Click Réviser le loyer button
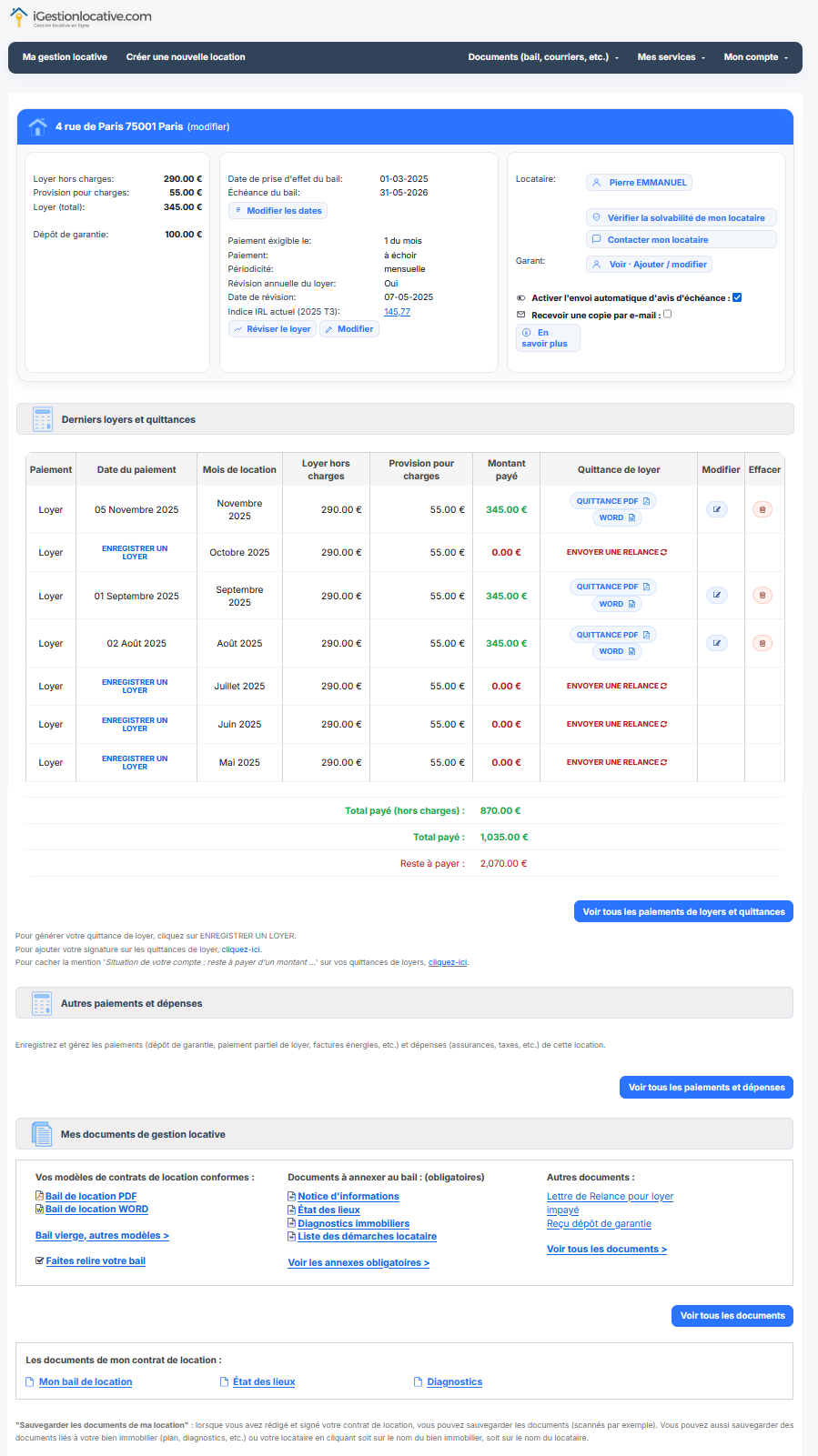This screenshot has height=1456, width=818. click(x=272, y=329)
